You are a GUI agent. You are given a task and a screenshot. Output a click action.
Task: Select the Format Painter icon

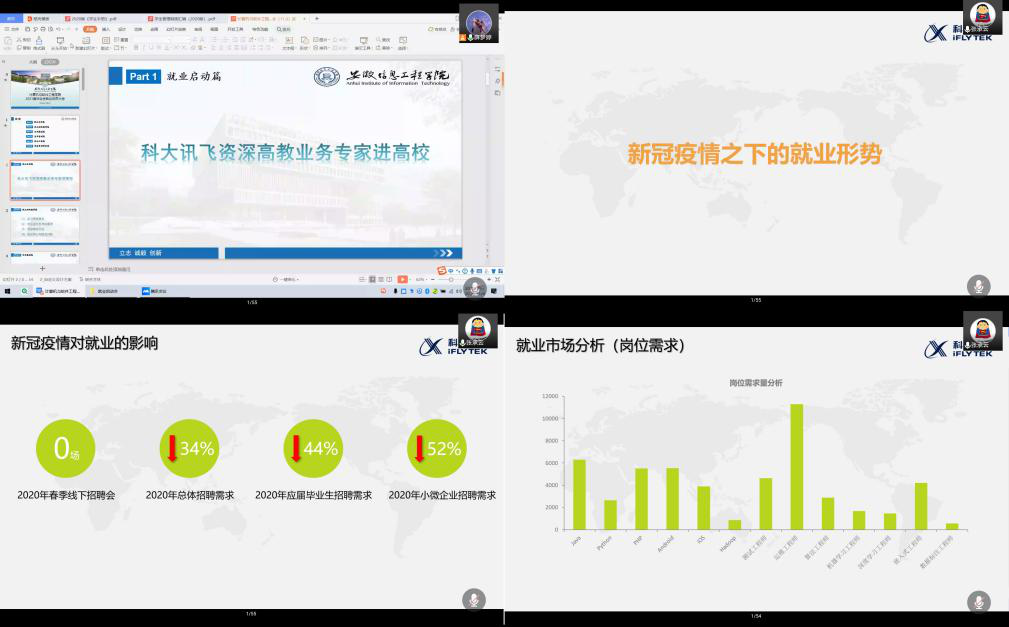coord(39,45)
